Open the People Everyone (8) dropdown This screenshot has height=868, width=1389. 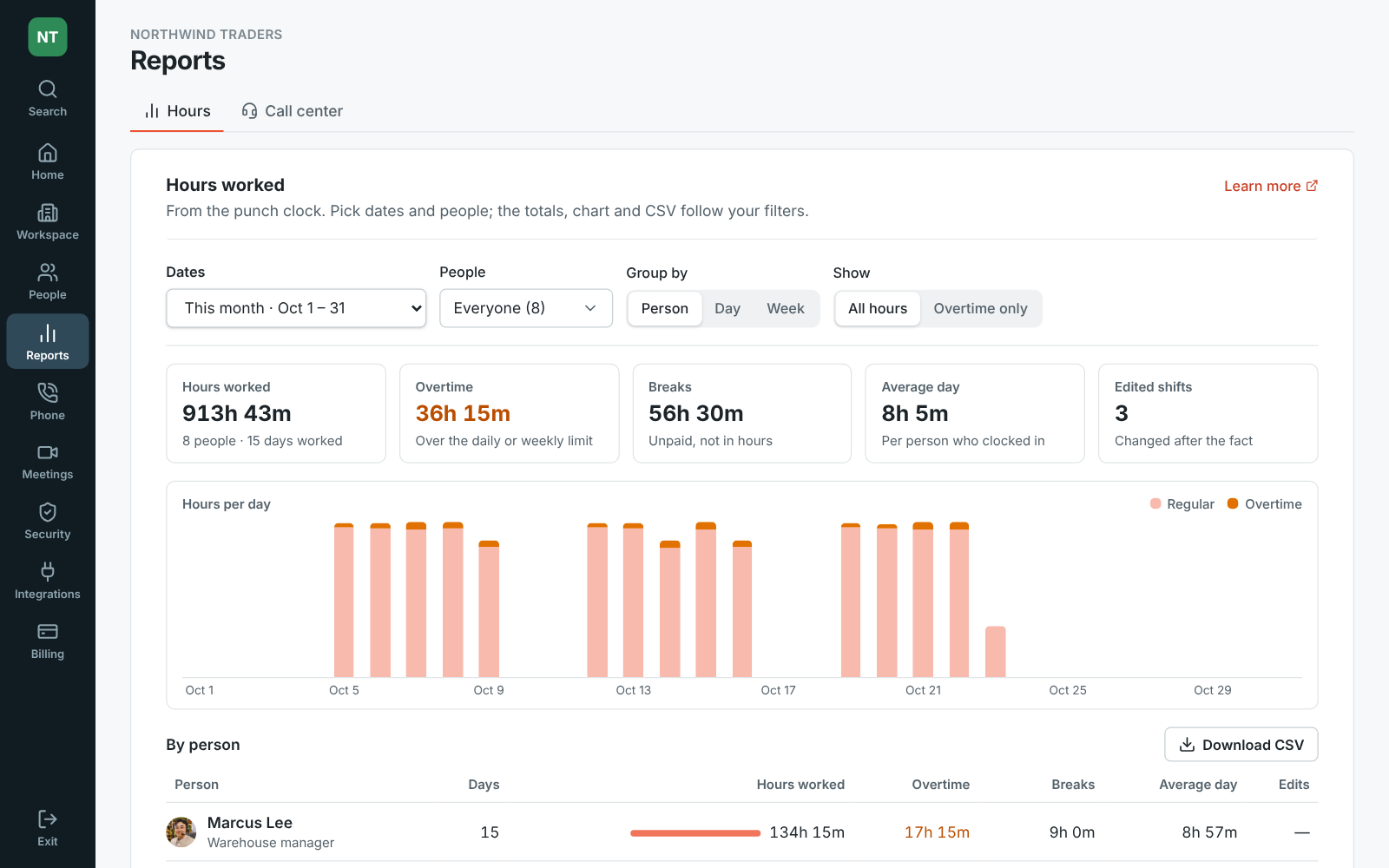pyautogui.click(x=526, y=308)
